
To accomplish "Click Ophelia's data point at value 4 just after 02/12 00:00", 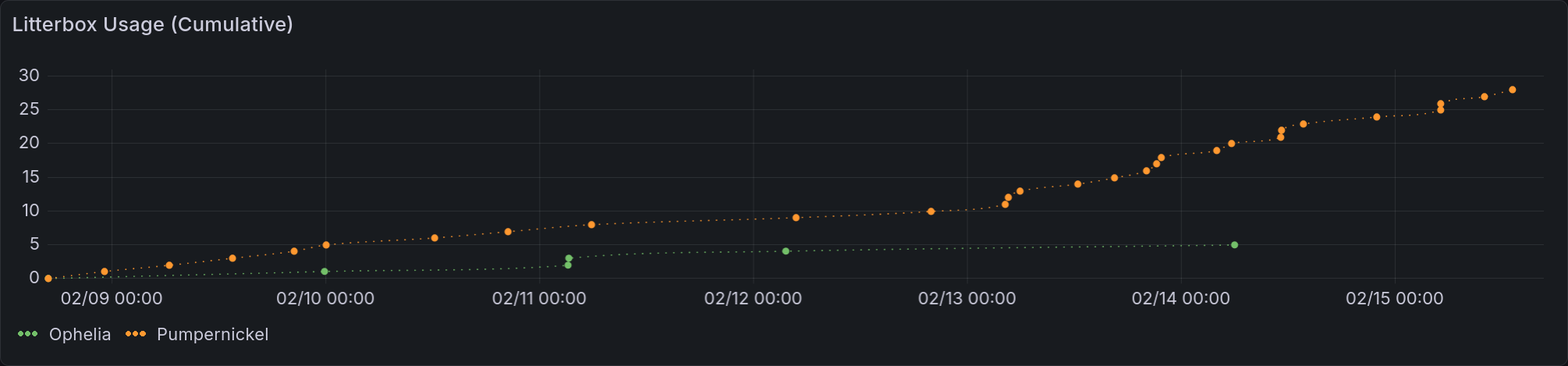I will pyautogui.click(x=786, y=251).
